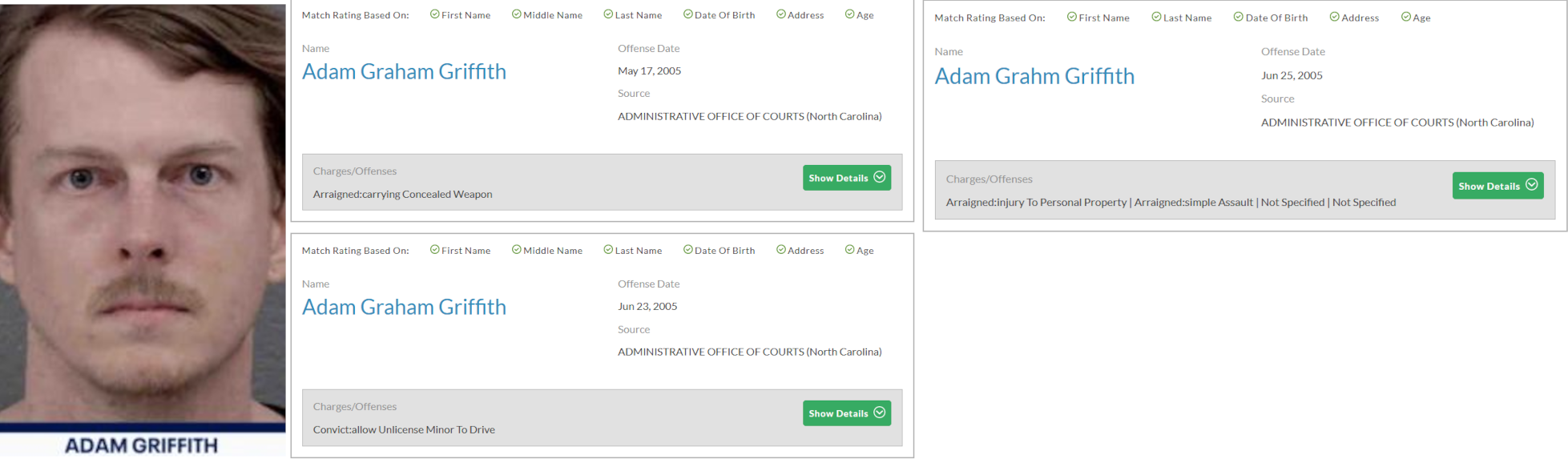
Task: Open the Adam Grahm Griffith name link
Action: point(1034,76)
